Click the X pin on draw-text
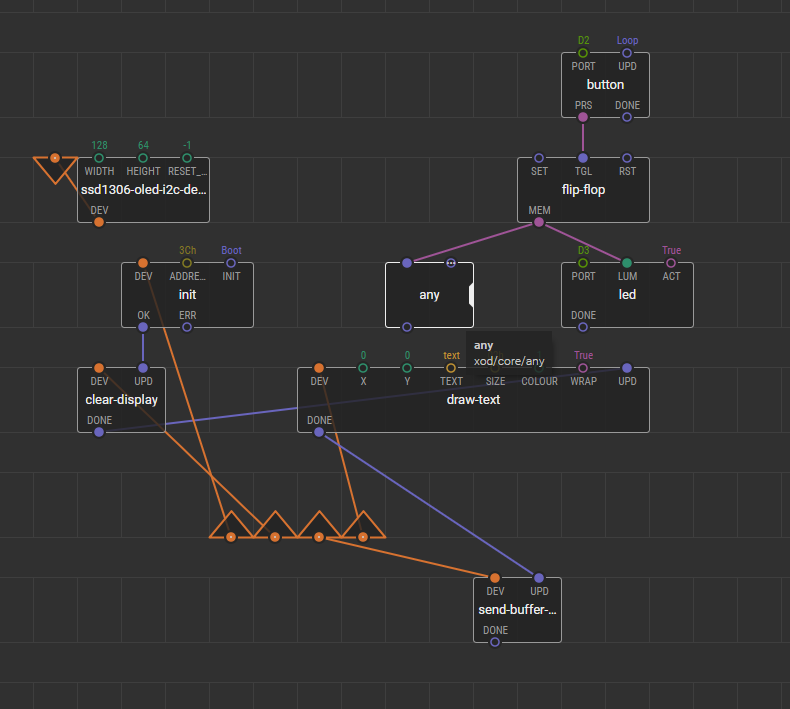The image size is (790, 709). pos(363,367)
